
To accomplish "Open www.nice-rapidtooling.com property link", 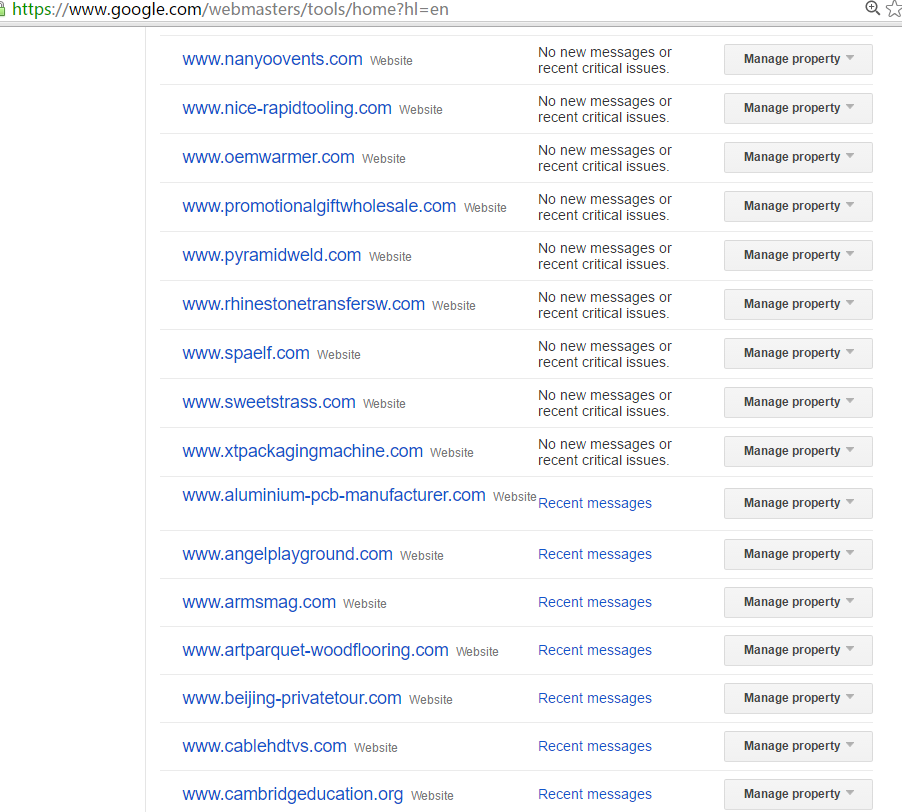I will [286, 108].
